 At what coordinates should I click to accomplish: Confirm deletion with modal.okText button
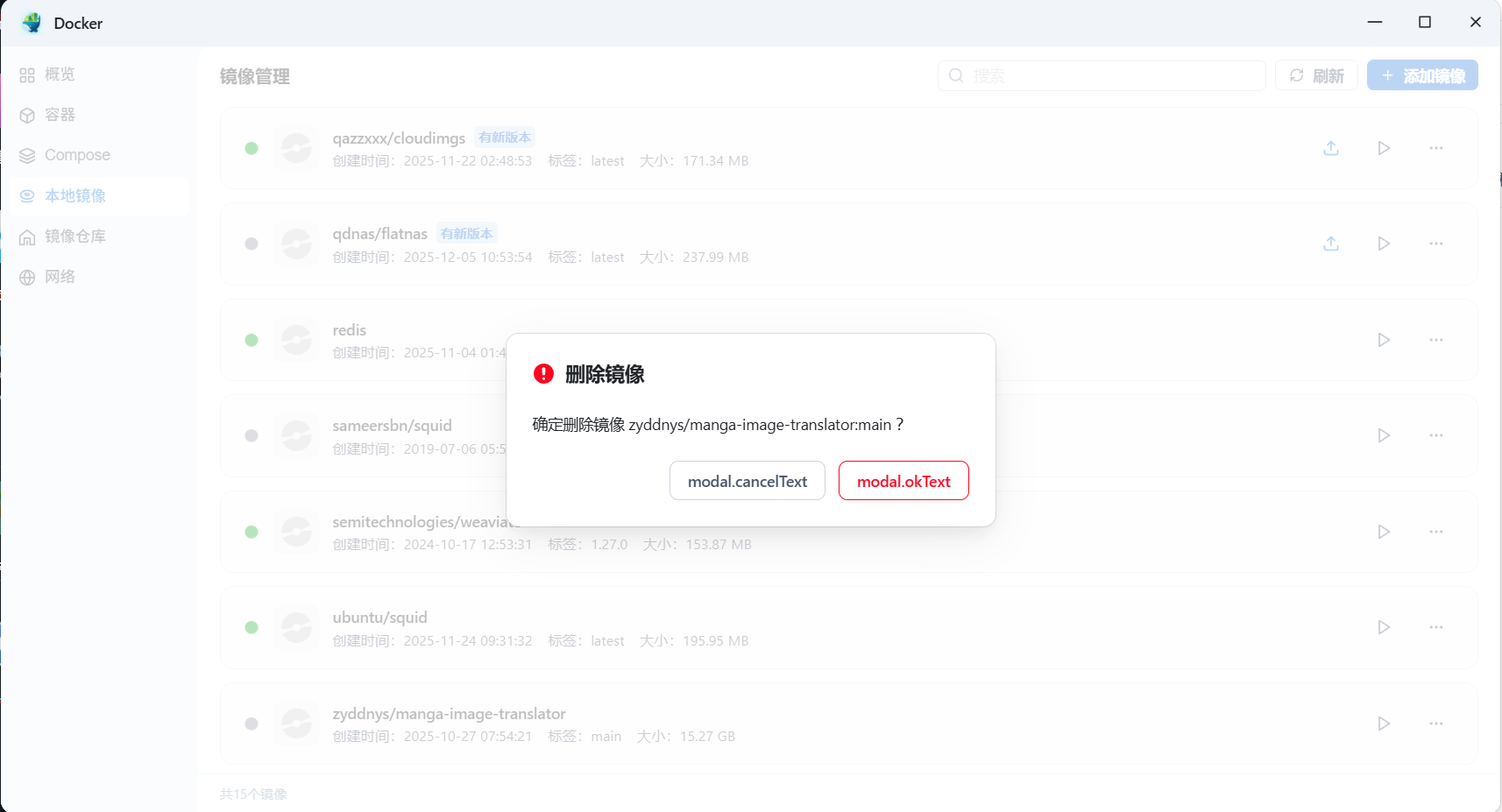tap(903, 481)
